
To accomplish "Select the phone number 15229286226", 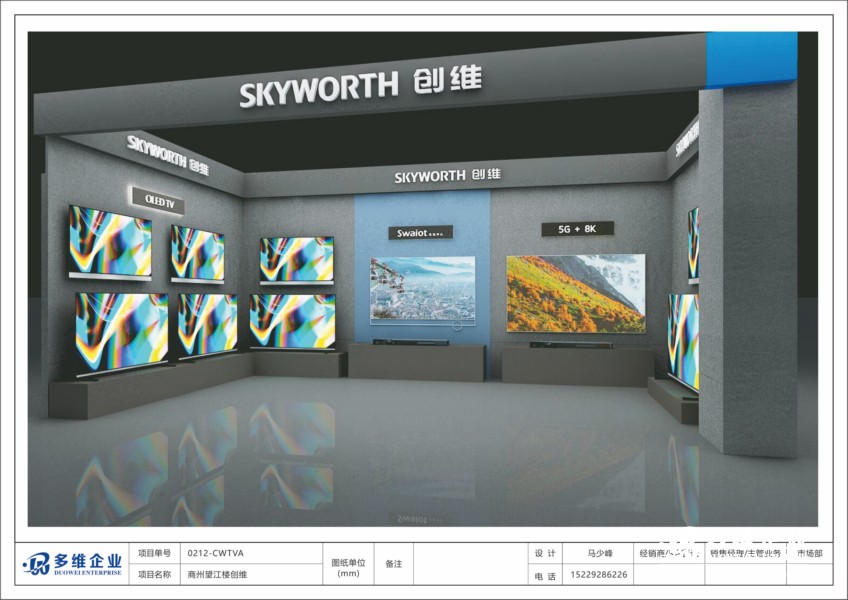I will coord(599,575).
